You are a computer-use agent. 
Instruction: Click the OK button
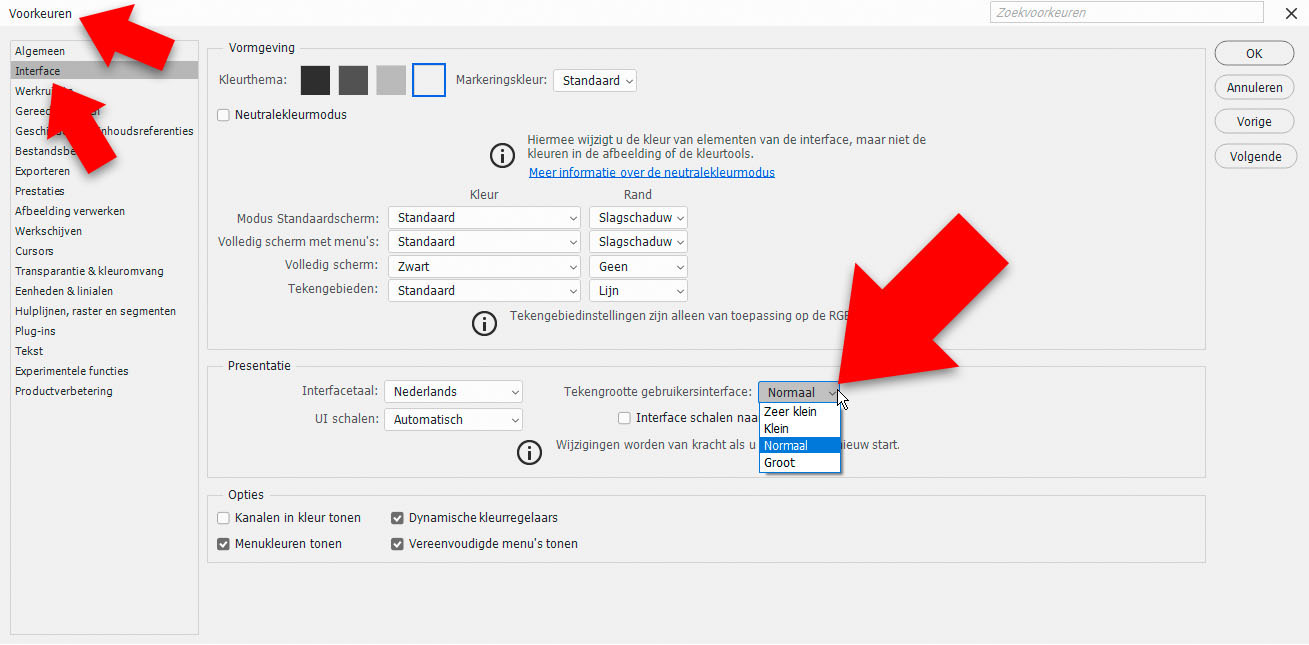click(1254, 54)
